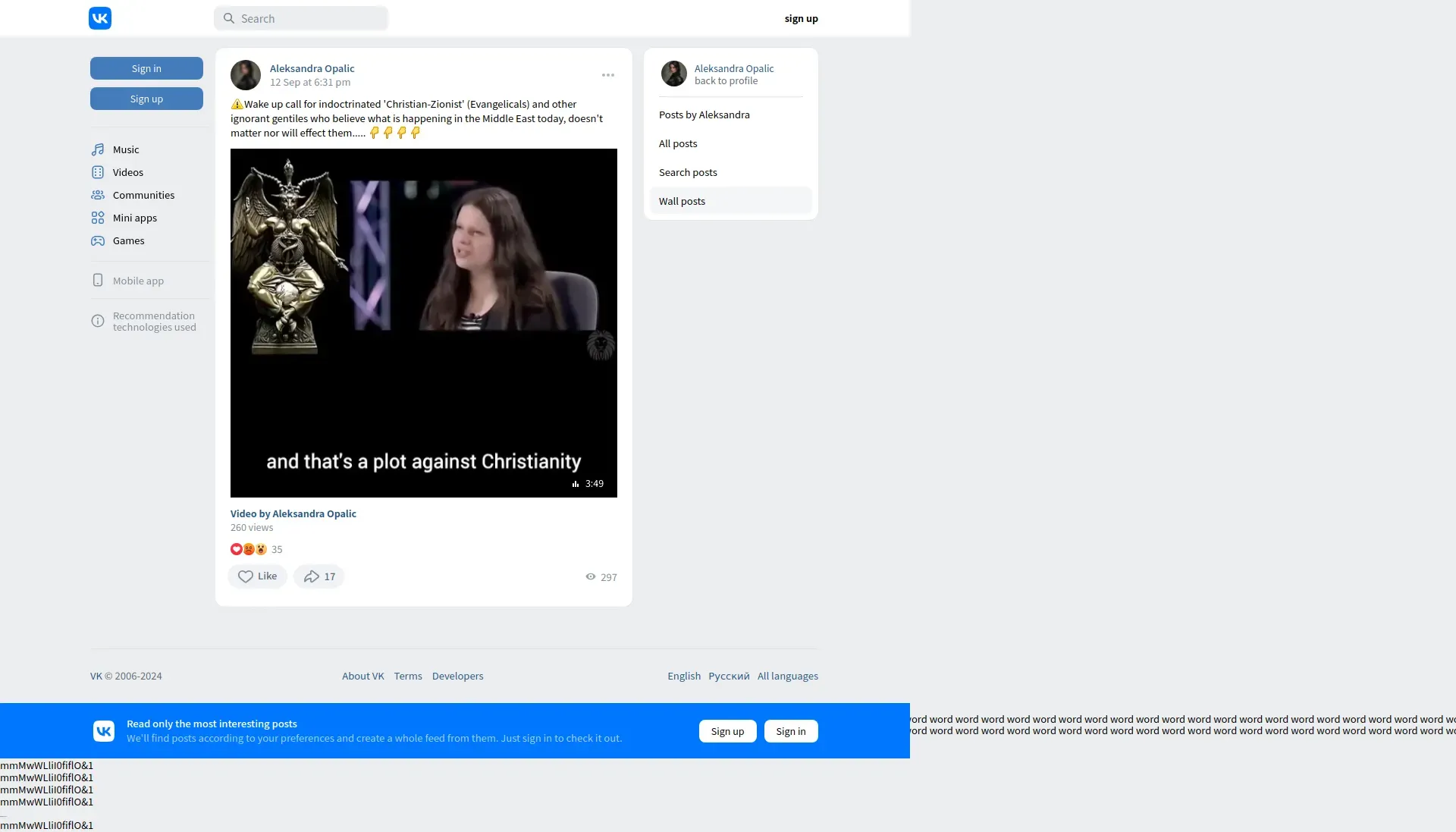Click Sign up in bottom banner
The width and height of the screenshot is (1456, 832).
click(727, 731)
